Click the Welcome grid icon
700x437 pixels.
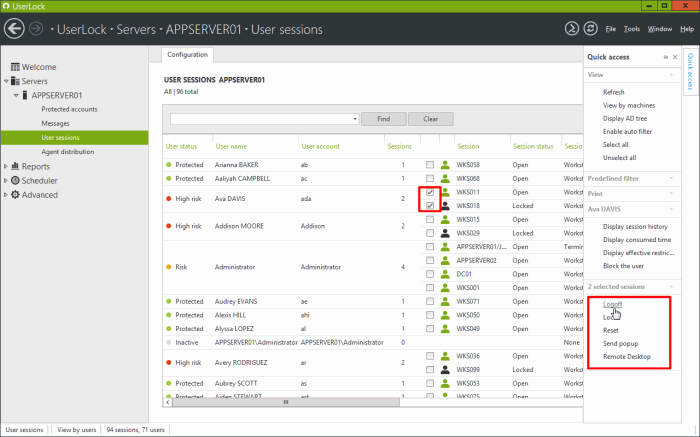click(15, 67)
